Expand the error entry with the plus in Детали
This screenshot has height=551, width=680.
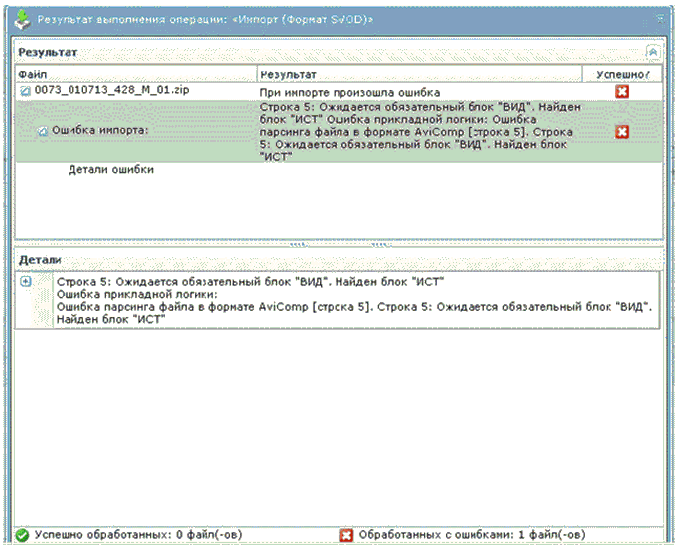point(26,282)
